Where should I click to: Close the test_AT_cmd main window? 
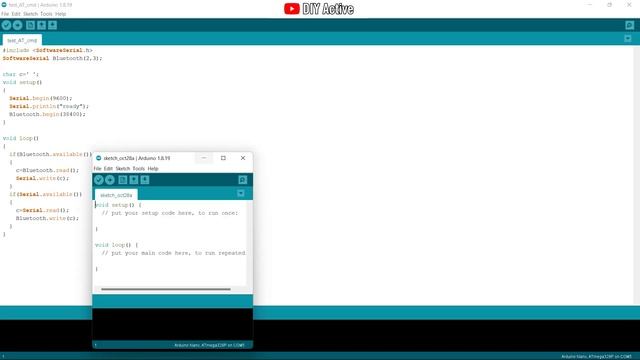pos(629,5)
